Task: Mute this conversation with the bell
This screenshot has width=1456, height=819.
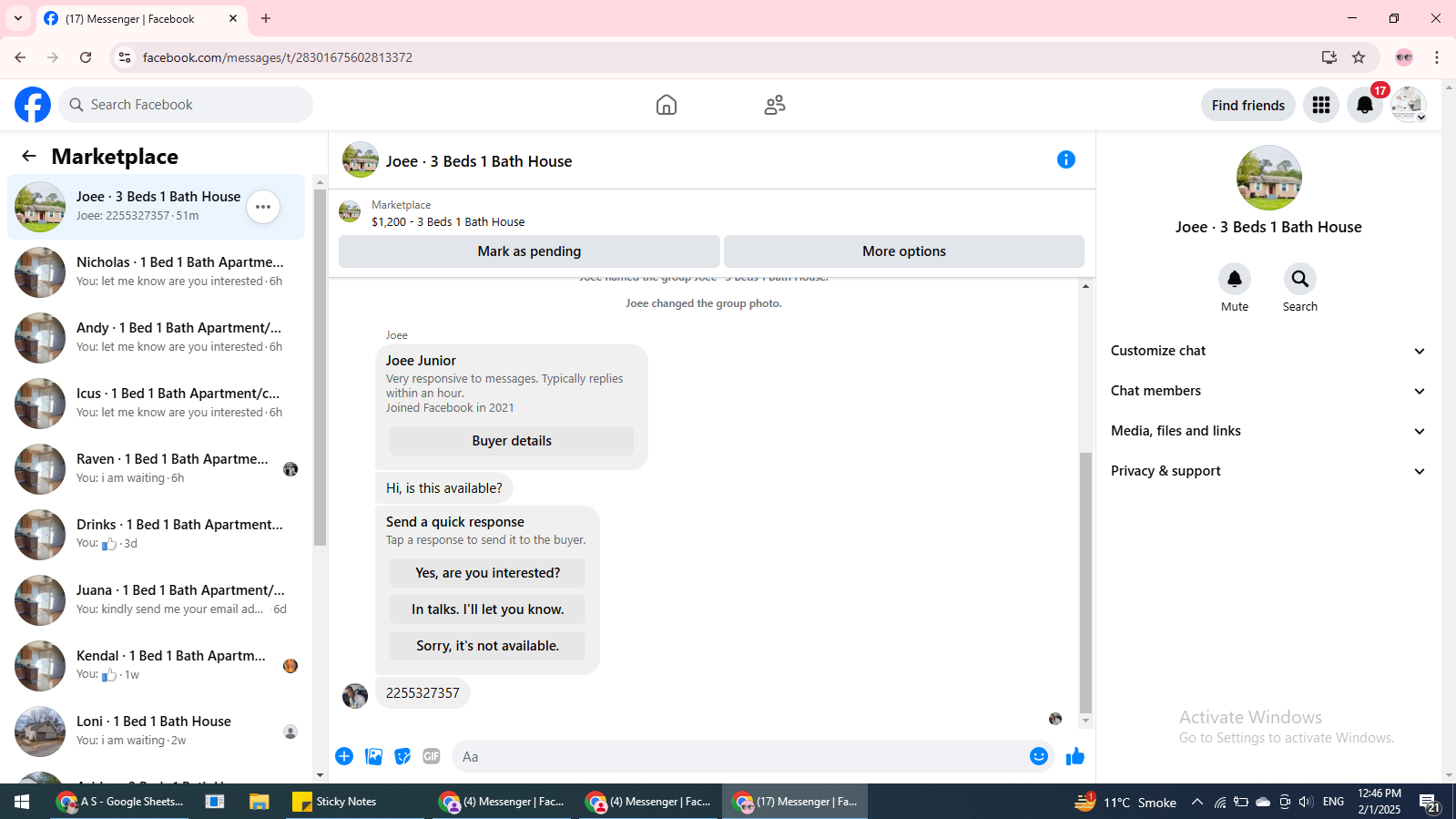Action: click(x=1235, y=279)
